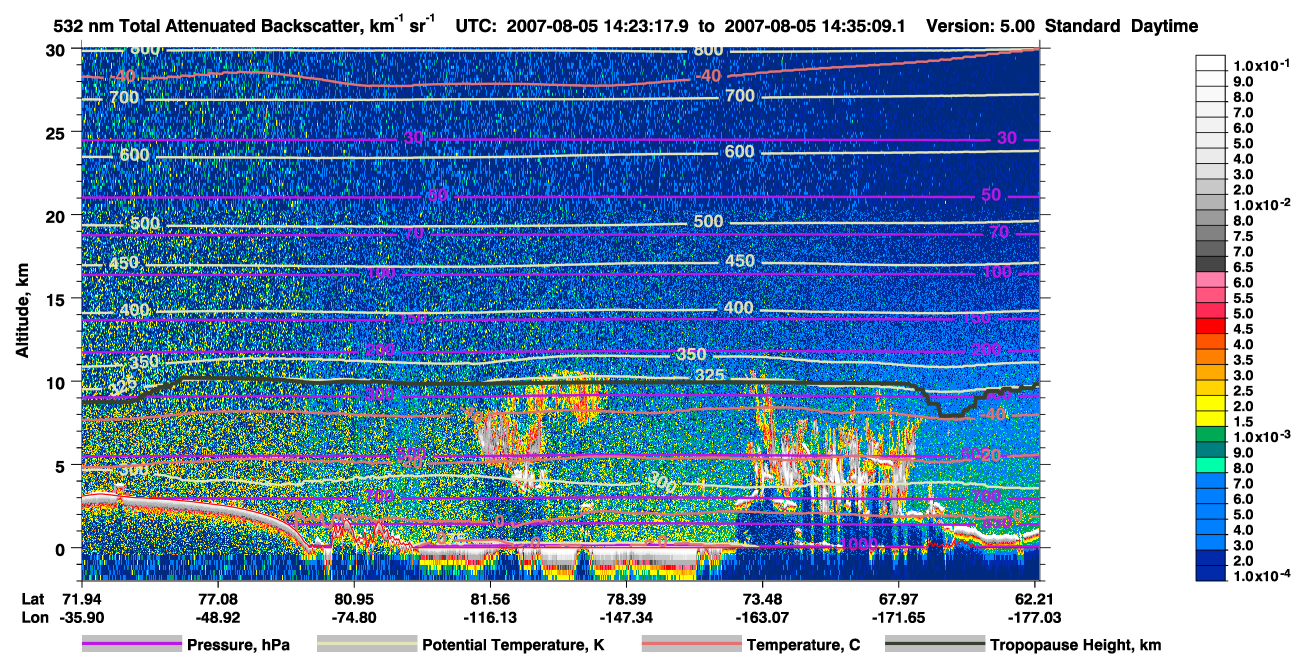Click the Potential Temperature legend line sample
This screenshot has width=1300, height=667.
click(x=366, y=645)
